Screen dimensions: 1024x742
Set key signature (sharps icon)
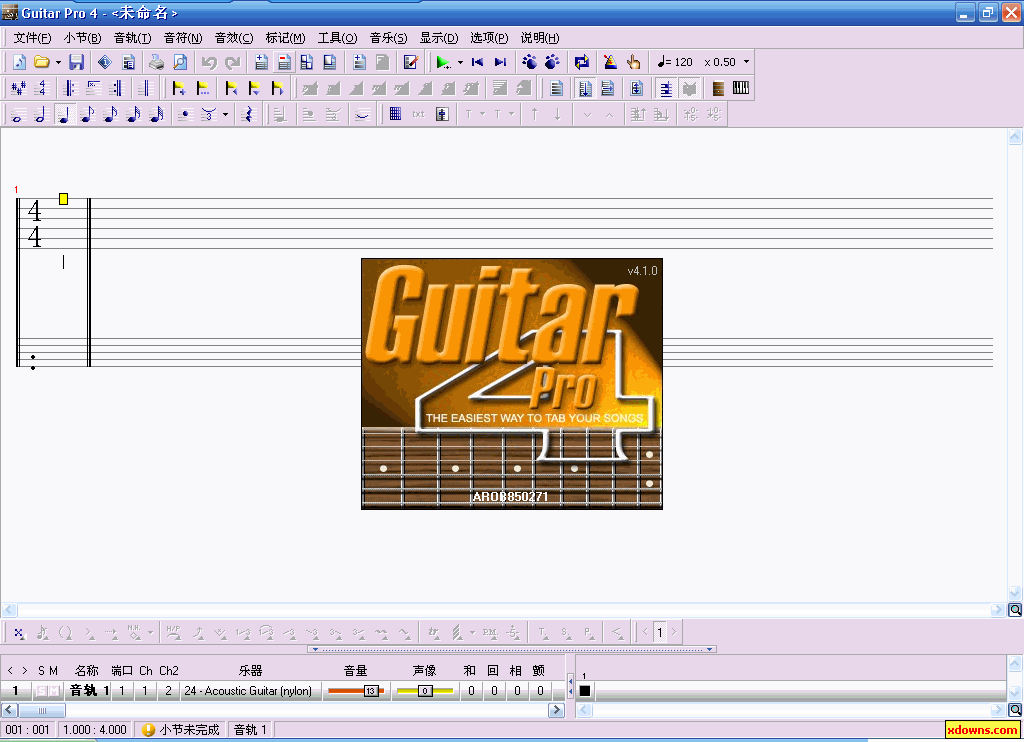pos(18,88)
